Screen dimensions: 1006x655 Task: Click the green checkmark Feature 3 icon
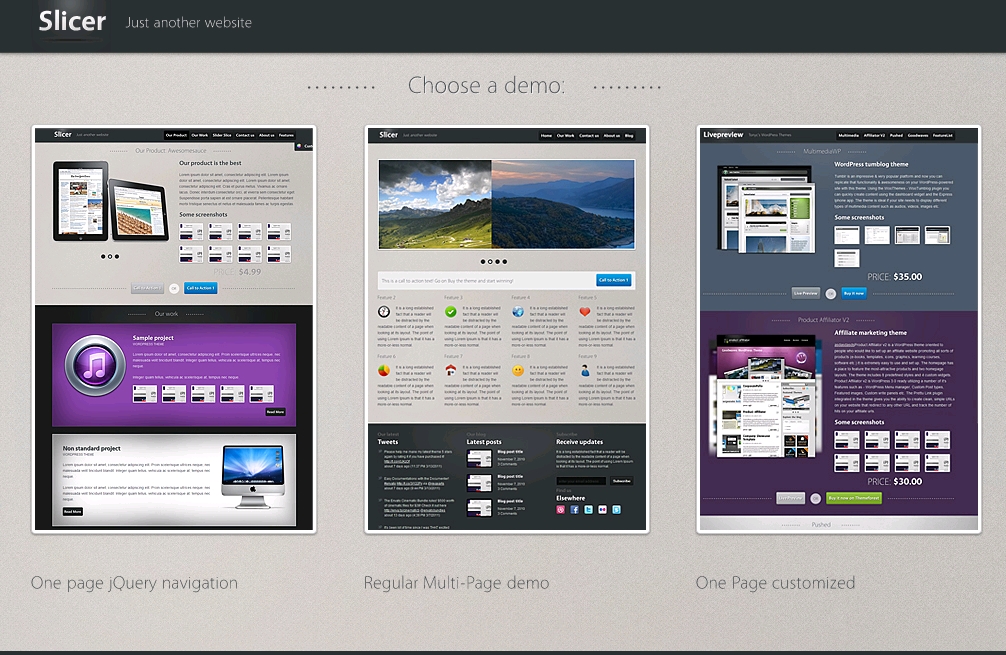[x=451, y=312]
